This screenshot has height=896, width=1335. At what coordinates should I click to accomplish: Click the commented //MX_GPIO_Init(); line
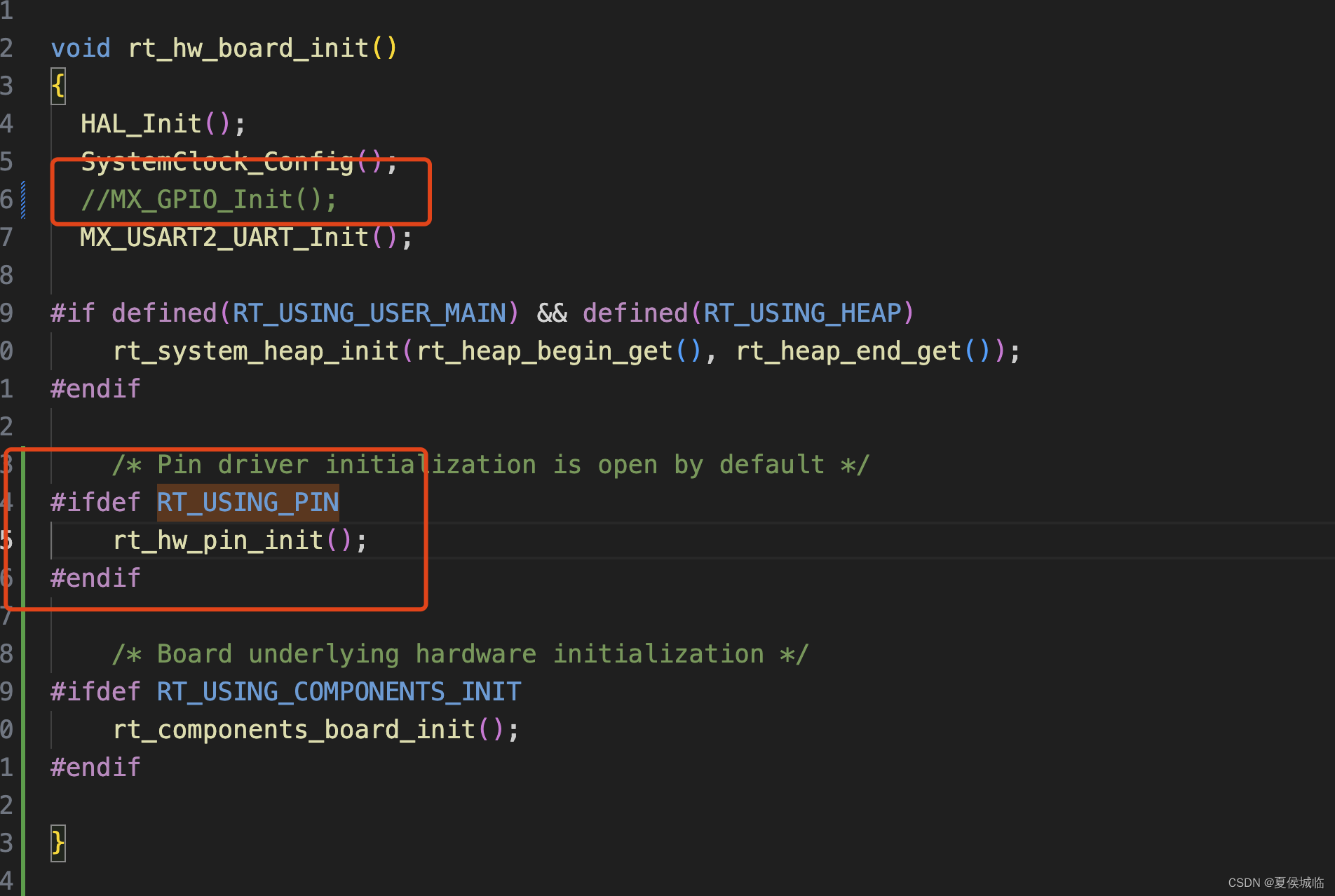(x=209, y=200)
